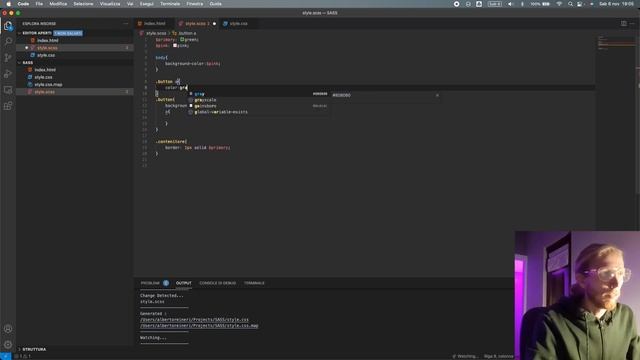Choose the grayscale autocomplete suggestion
This screenshot has width=640, height=360.
pyautogui.click(x=258, y=100)
